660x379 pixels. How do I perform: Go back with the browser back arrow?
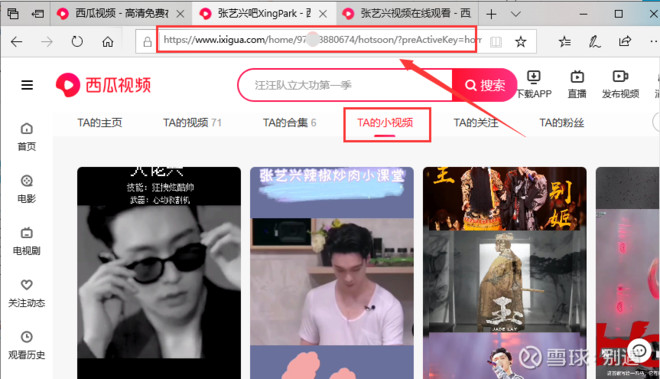click(x=16, y=41)
